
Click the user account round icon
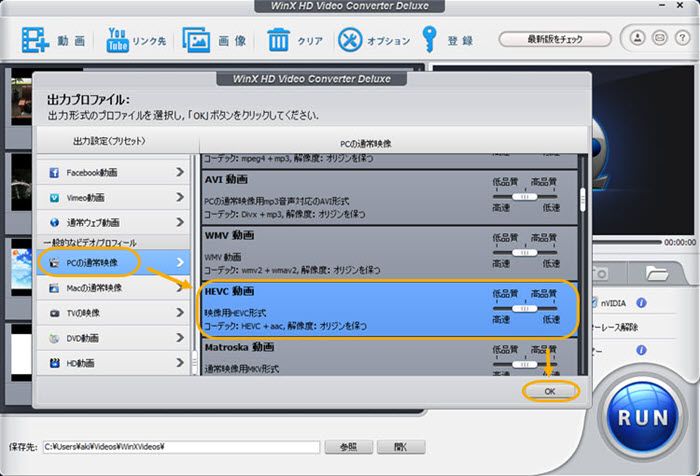(637, 38)
